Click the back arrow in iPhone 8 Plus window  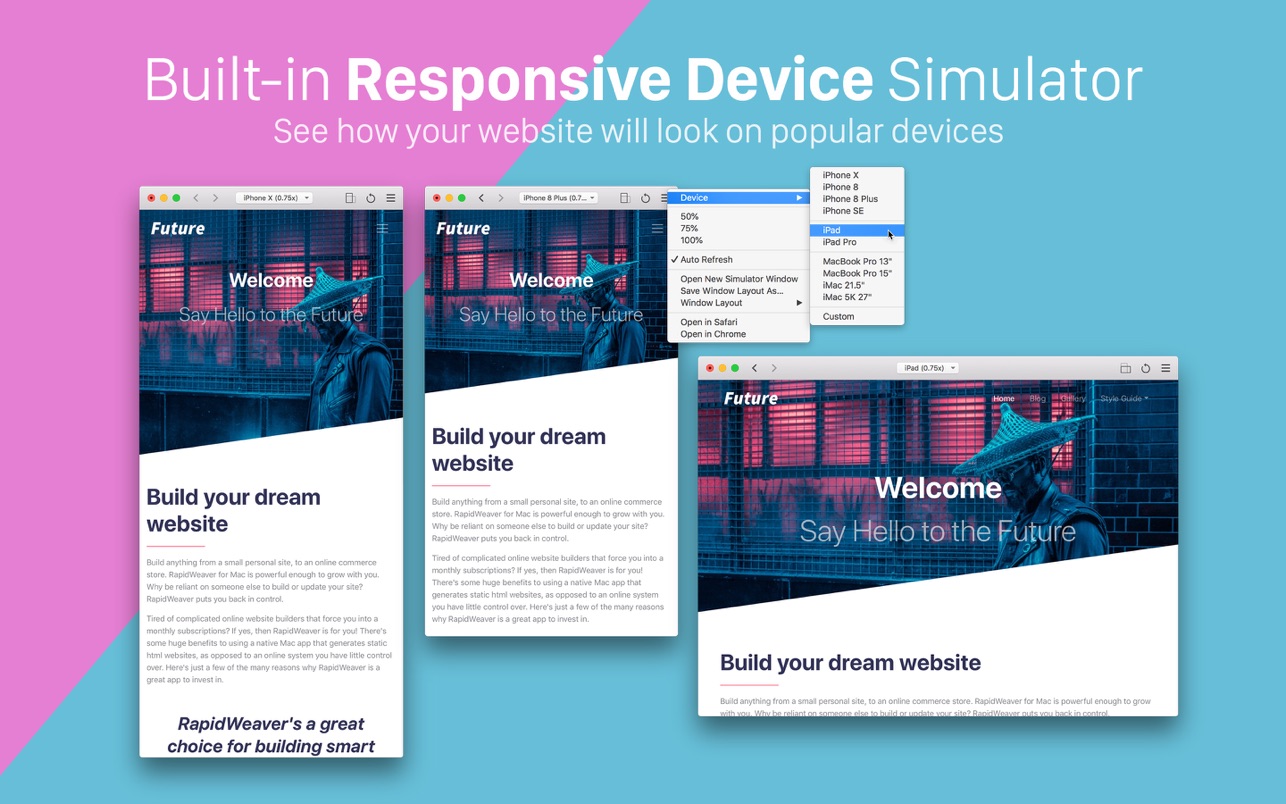tap(481, 198)
